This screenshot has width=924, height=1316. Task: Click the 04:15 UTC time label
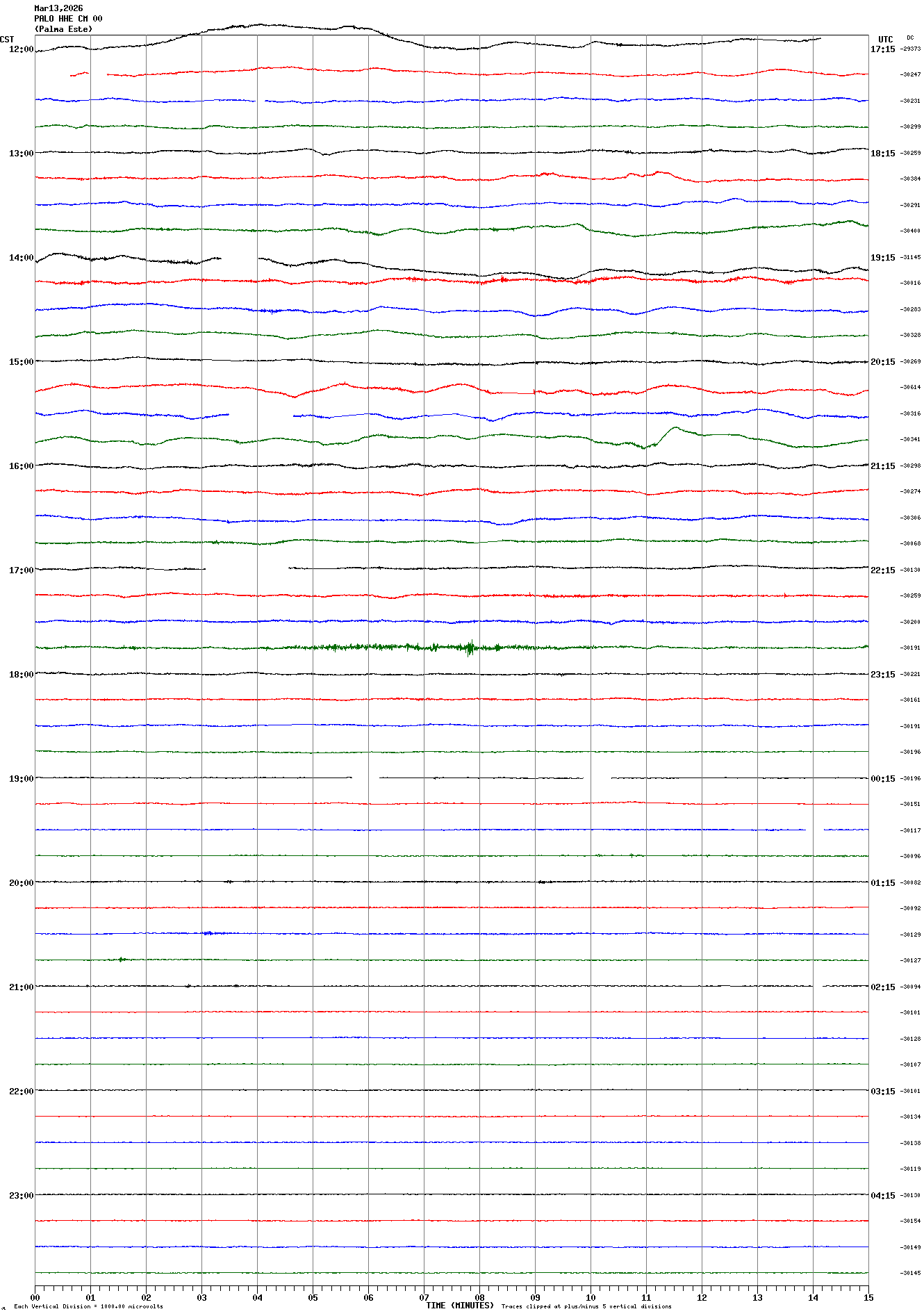coord(882,1196)
